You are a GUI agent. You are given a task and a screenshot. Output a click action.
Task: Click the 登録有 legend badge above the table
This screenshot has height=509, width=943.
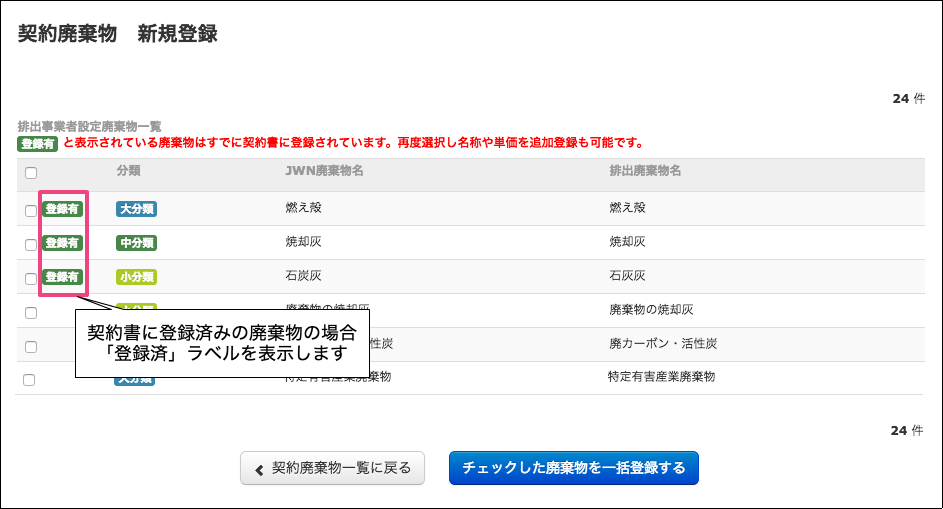point(38,143)
